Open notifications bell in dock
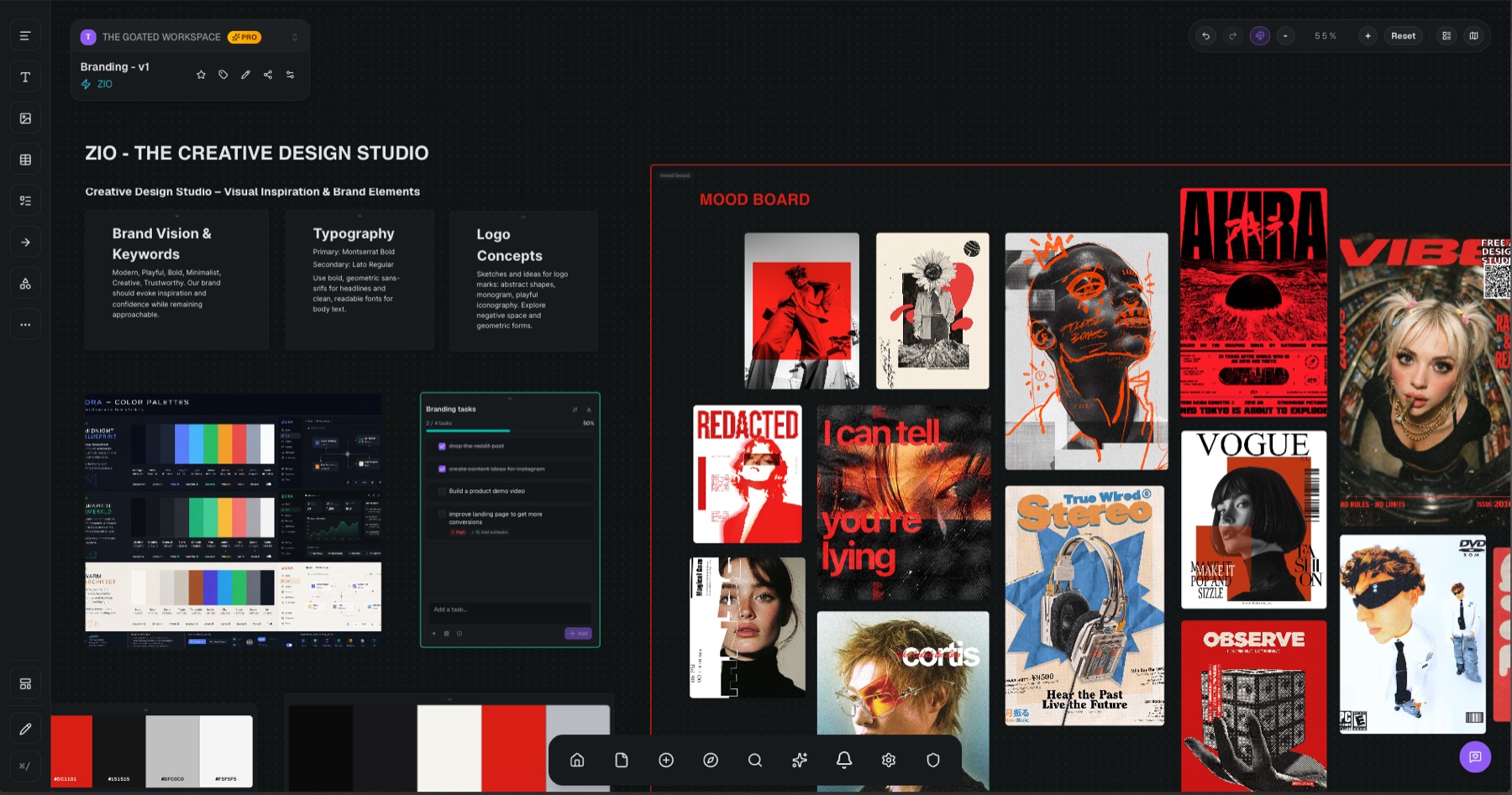Image resolution: width=1512 pixels, height=795 pixels. 844,760
